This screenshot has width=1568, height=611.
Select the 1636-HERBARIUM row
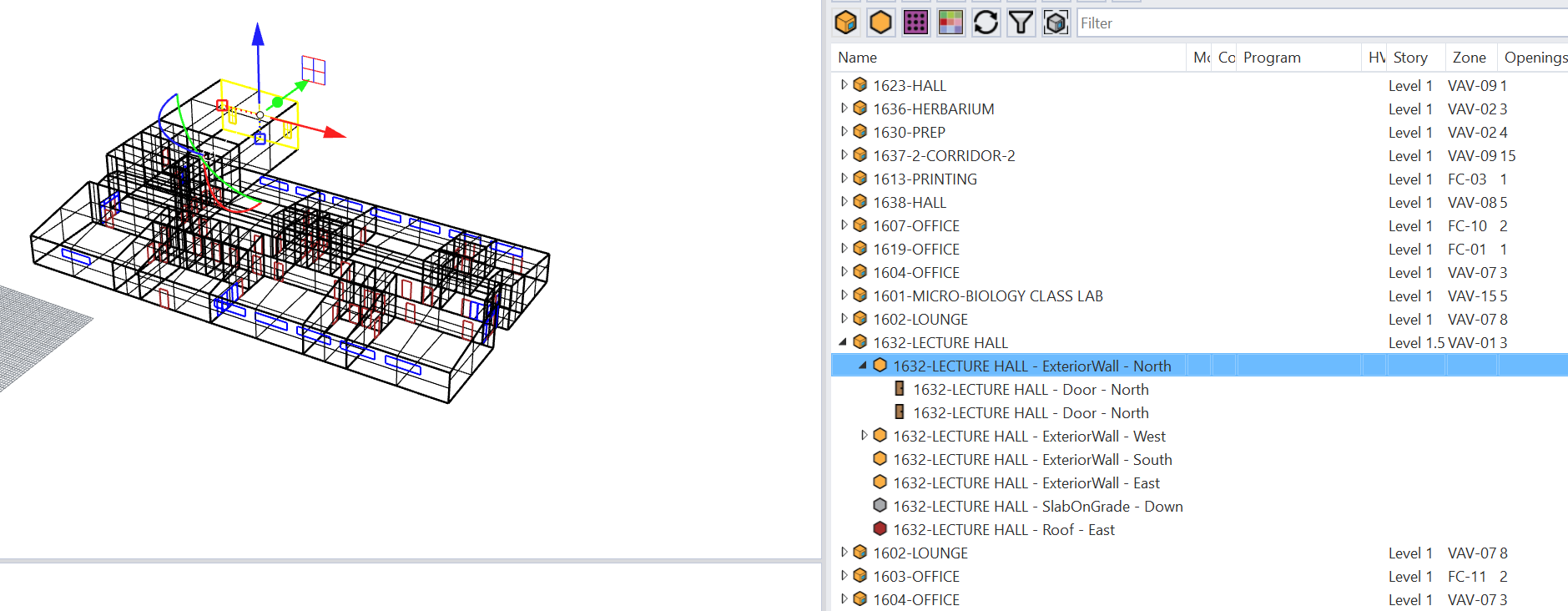(933, 109)
